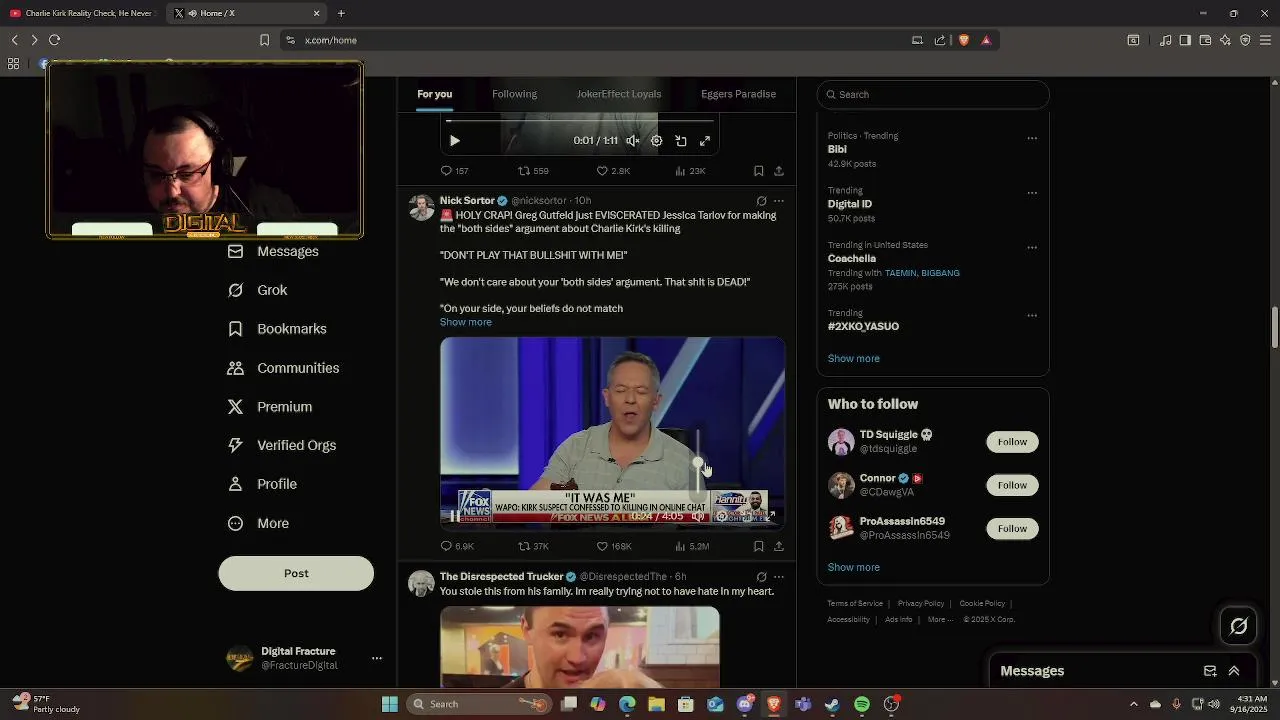Open Discord from the taskbar
The width and height of the screenshot is (1280, 720).
point(744,704)
